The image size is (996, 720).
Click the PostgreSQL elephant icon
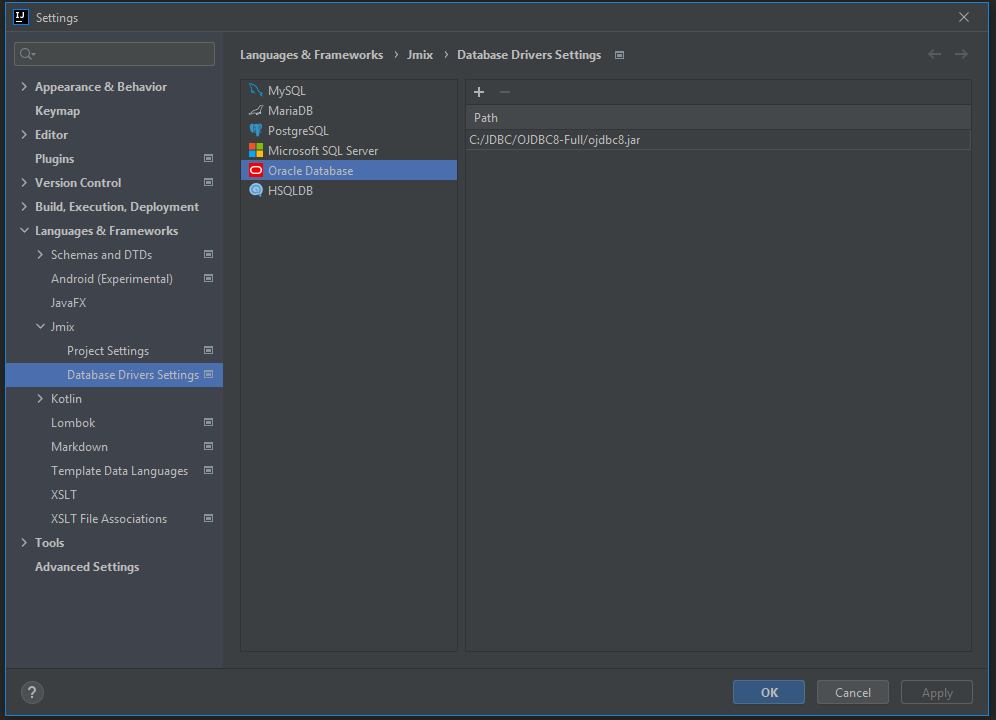[256, 130]
